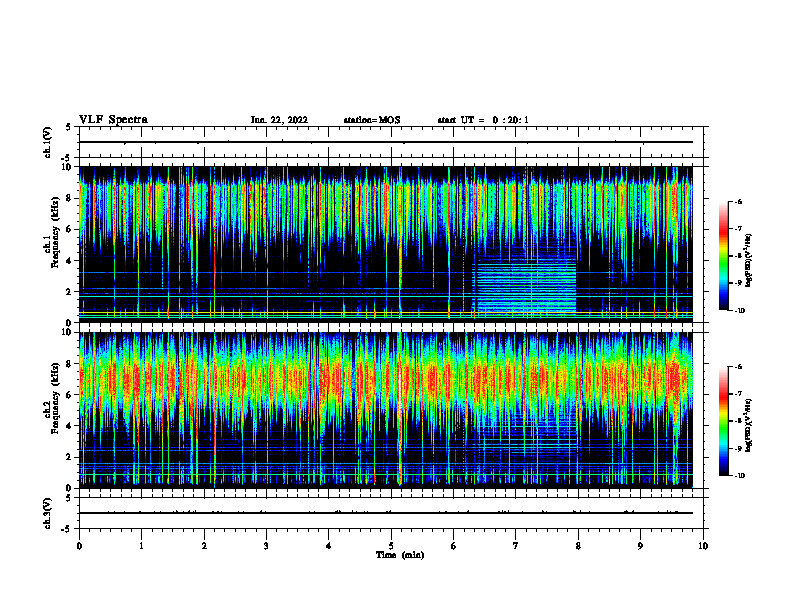Image resolution: width=792 pixels, height=612 pixels.
Task: Click the ch.2 spectrogram color bar
Action: (724, 421)
